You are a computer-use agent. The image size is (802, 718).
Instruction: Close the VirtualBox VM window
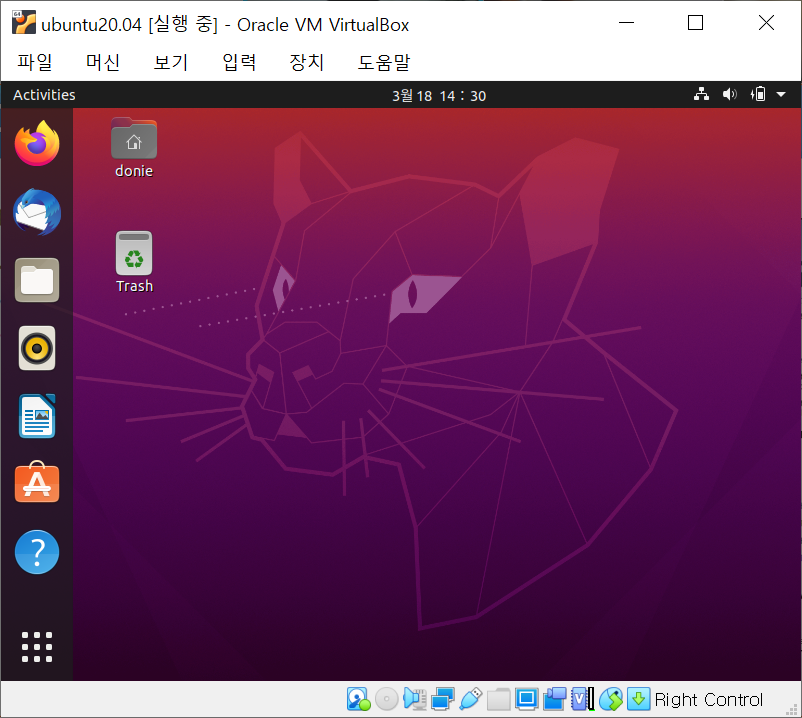[x=766, y=23]
